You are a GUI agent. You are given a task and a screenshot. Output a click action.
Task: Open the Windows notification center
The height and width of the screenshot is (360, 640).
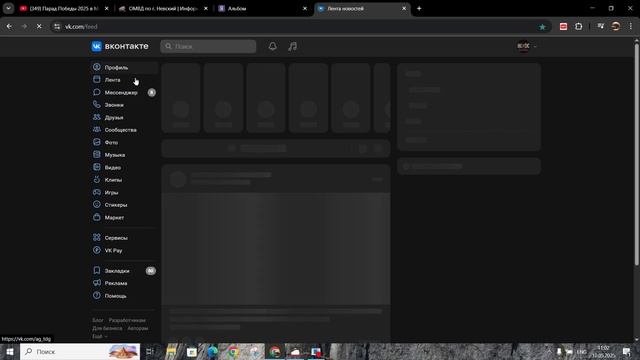(x=627, y=351)
